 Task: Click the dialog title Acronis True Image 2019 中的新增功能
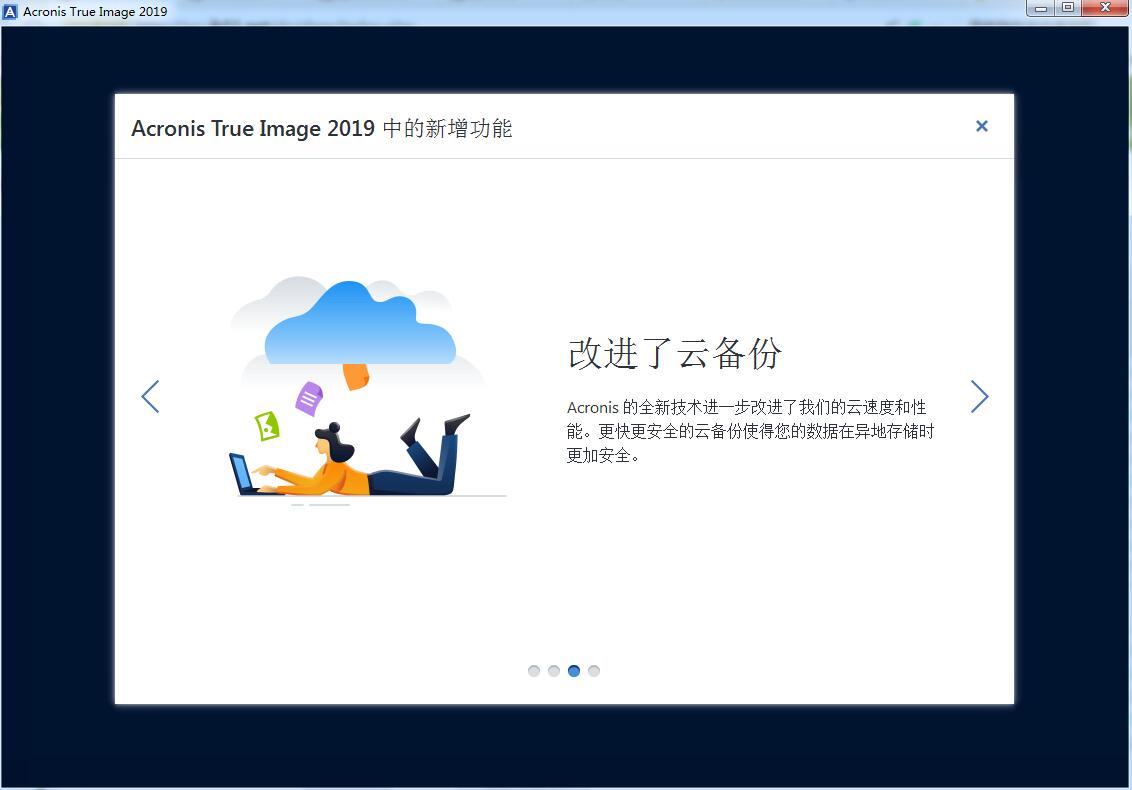322,128
